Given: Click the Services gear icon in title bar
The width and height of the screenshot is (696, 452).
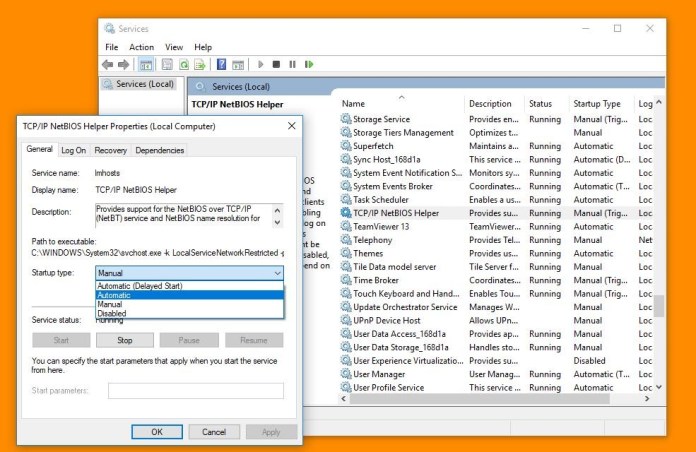Looking at the screenshot, I should (x=109, y=29).
